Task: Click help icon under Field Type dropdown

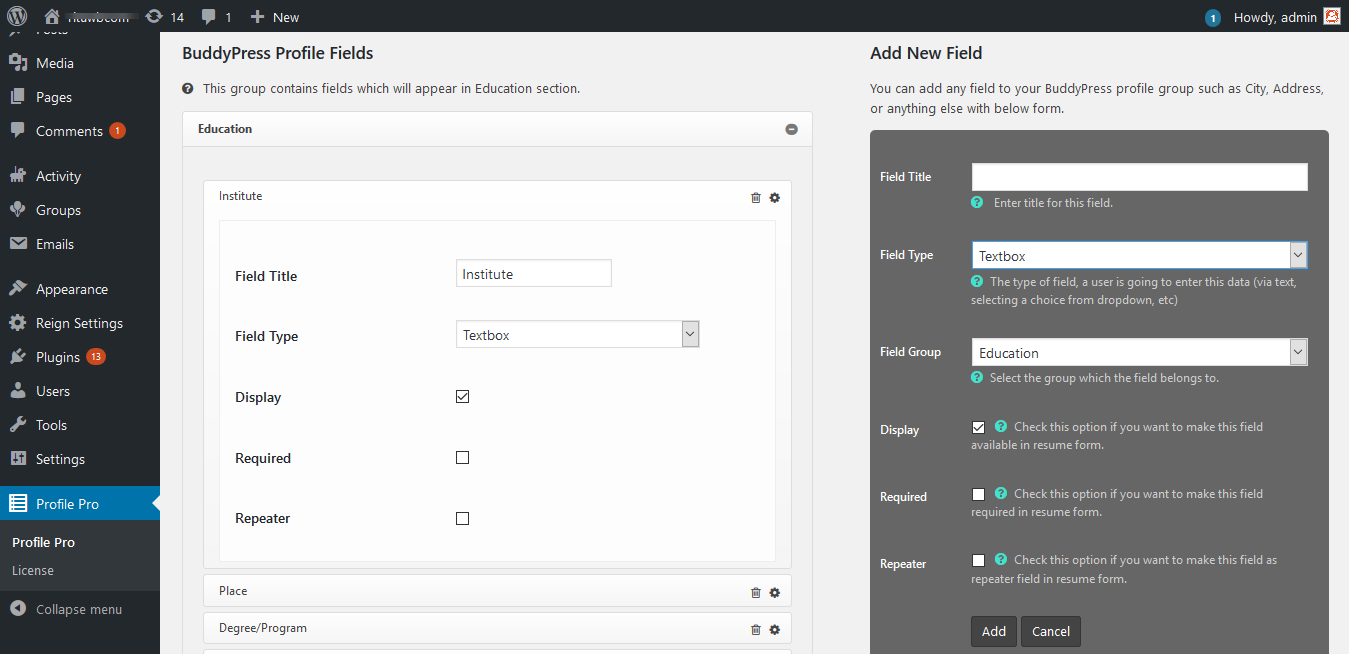Action: coord(977,281)
